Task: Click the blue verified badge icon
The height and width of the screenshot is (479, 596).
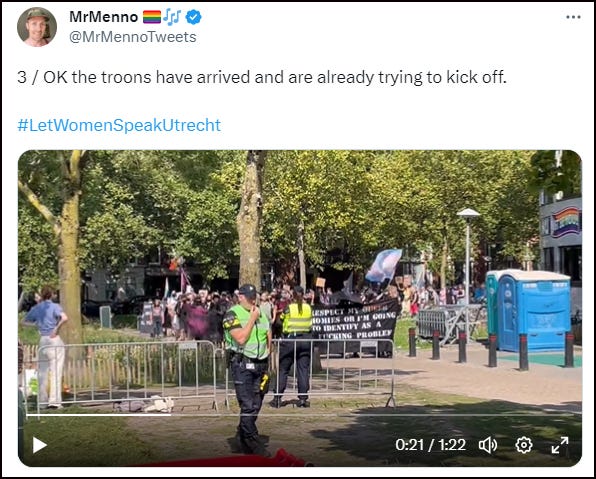Action: pos(193,17)
